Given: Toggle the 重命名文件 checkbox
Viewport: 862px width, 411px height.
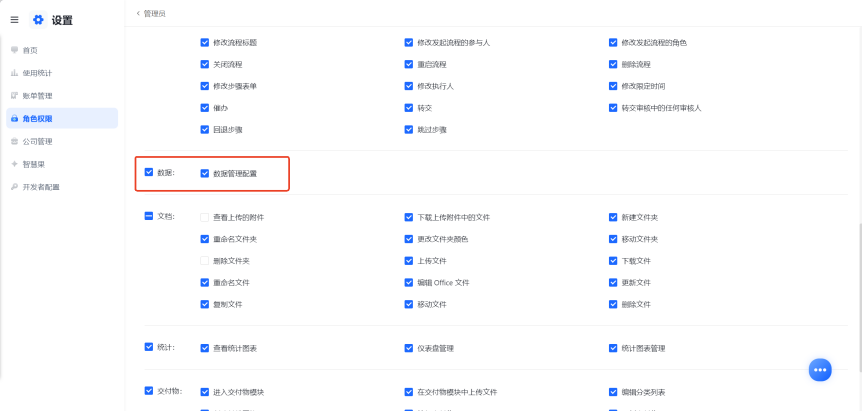Looking at the screenshot, I should (x=205, y=282).
